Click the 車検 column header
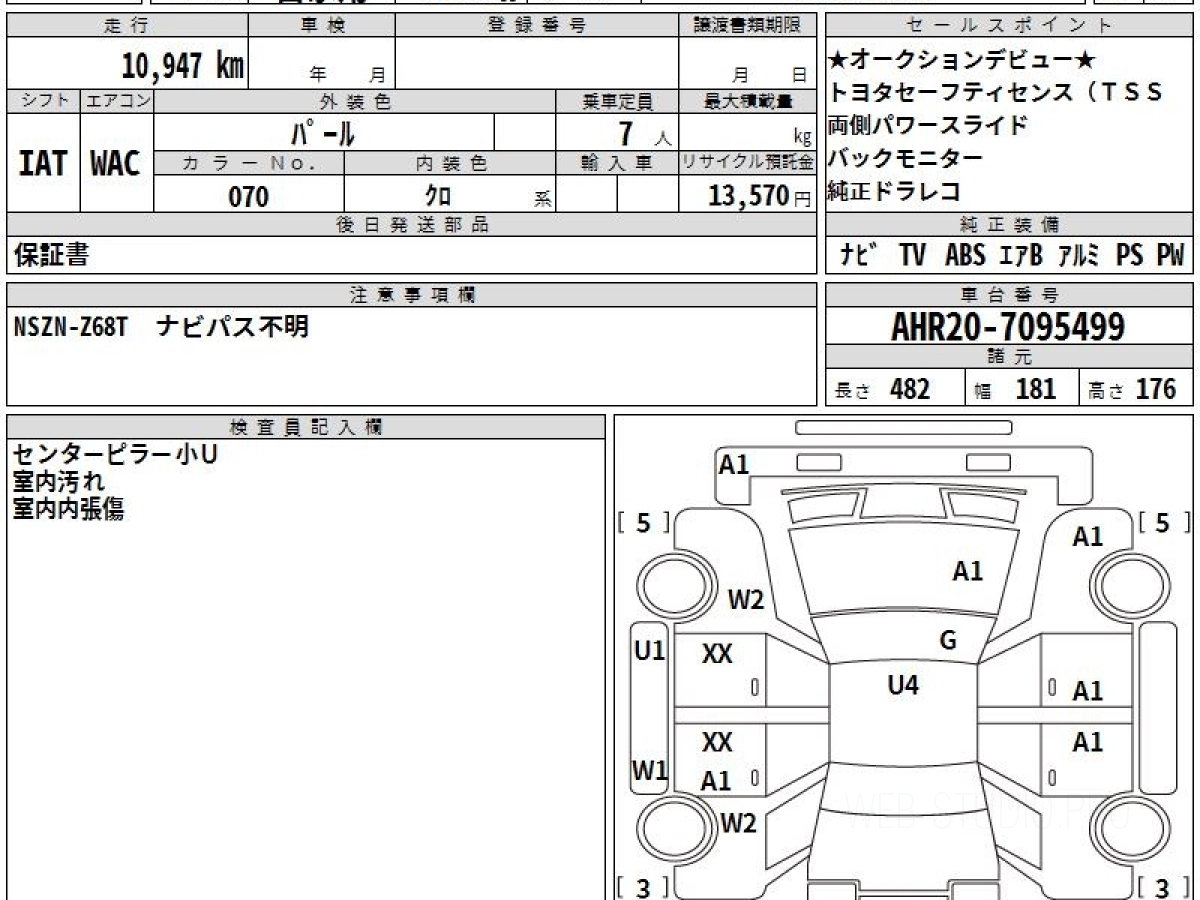This screenshot has width=1200, height=900. click(322, 26)
